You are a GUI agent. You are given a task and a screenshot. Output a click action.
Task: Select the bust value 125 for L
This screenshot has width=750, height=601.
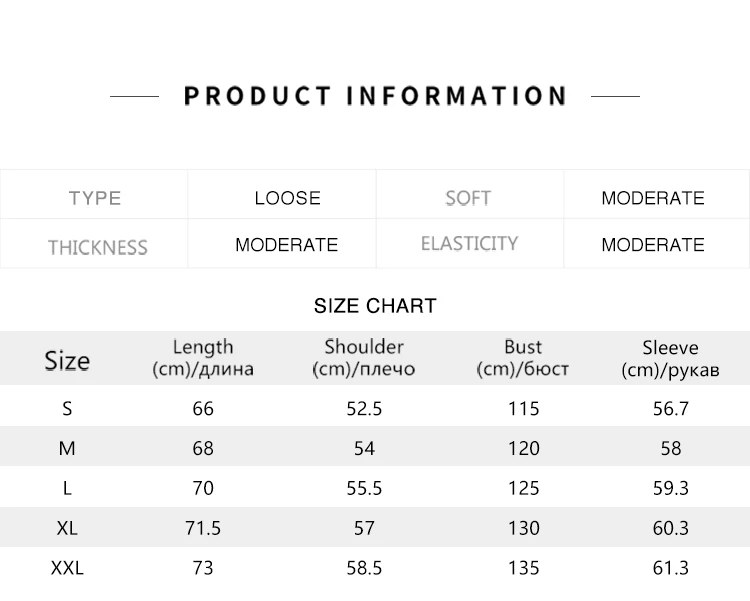[524, 488]
